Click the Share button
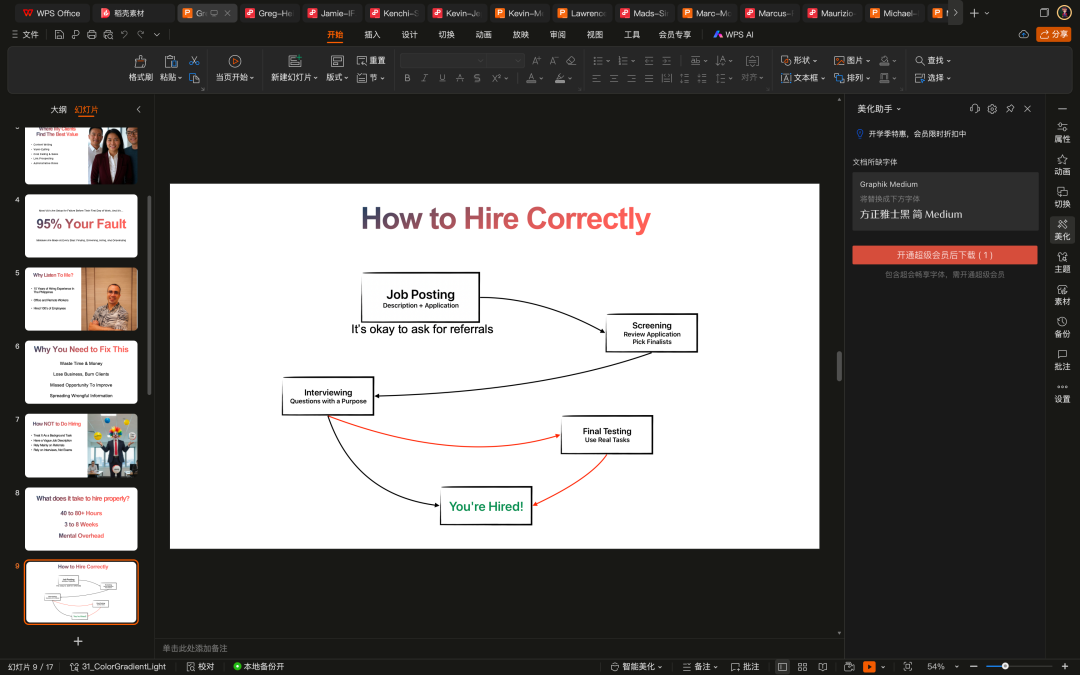The width and height of the screenshot is (1080, 675). click(x=1053, y=34)
